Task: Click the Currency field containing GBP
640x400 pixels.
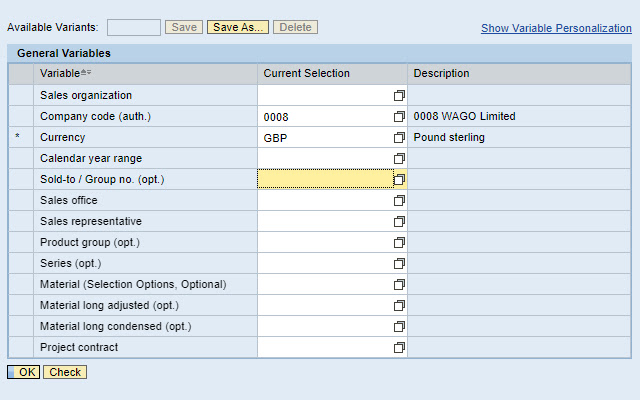Action: (323, 138)
